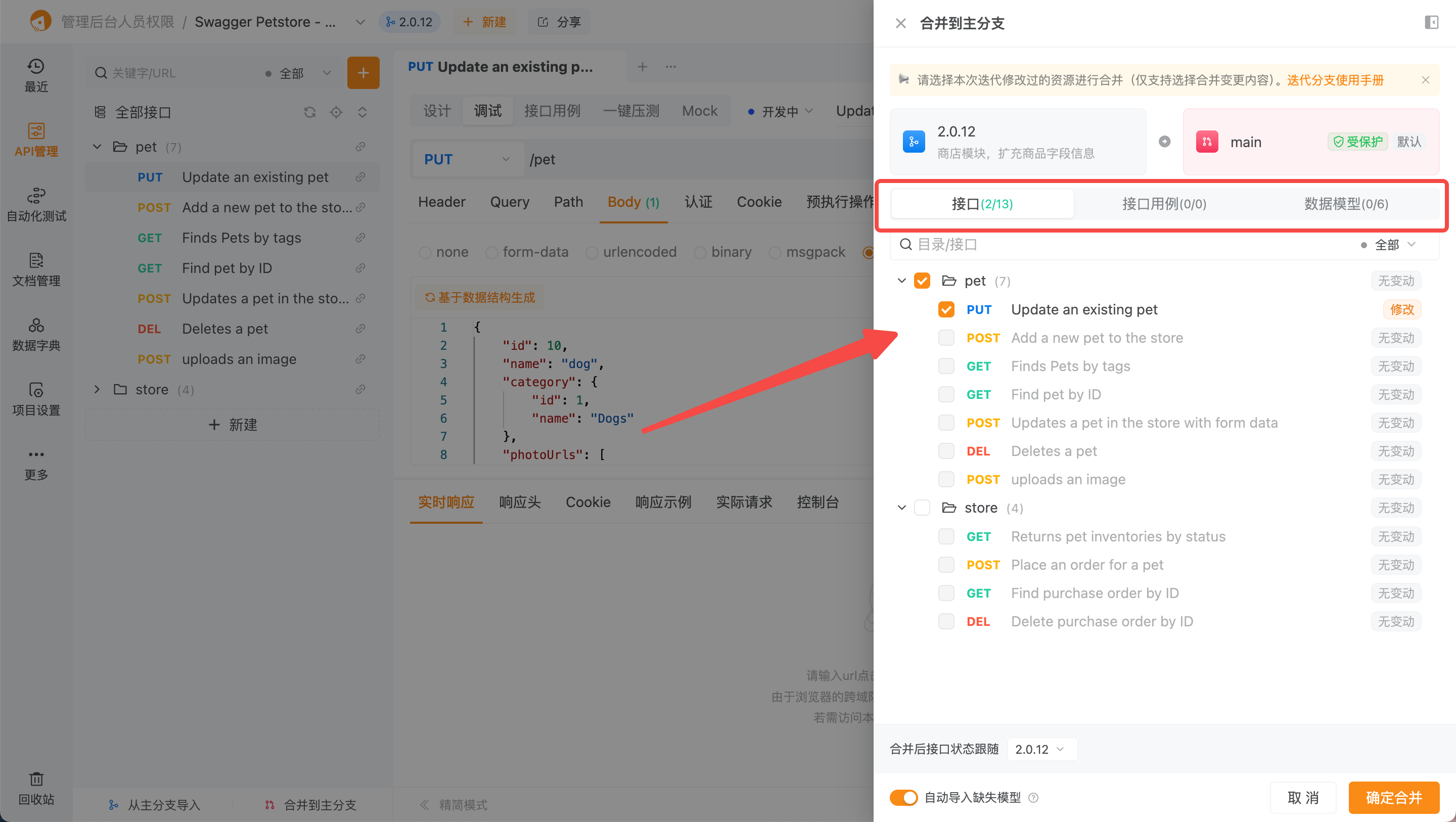Click the 分享 share button

pos(559,22)
